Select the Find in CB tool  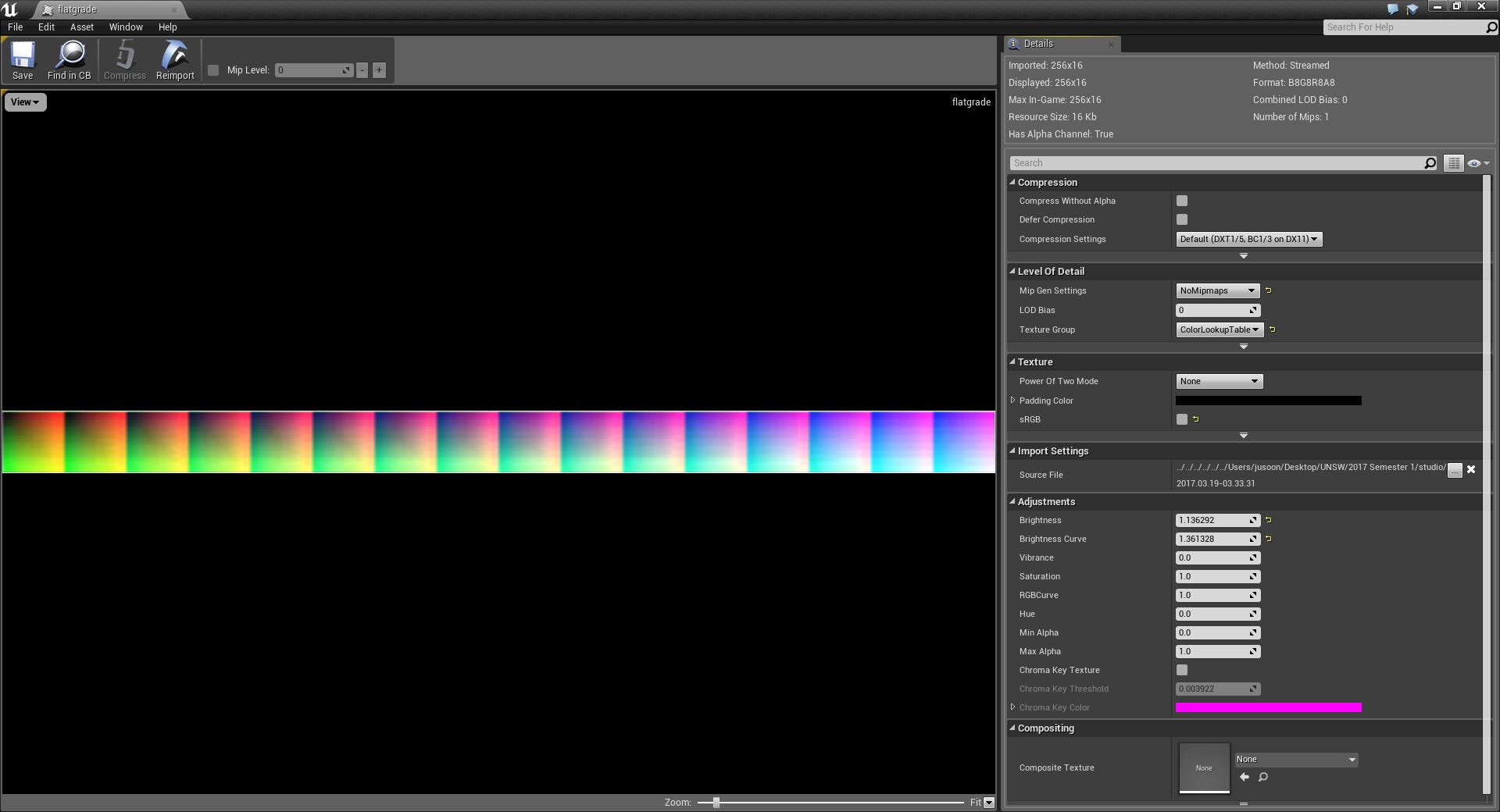click(70, 60)
